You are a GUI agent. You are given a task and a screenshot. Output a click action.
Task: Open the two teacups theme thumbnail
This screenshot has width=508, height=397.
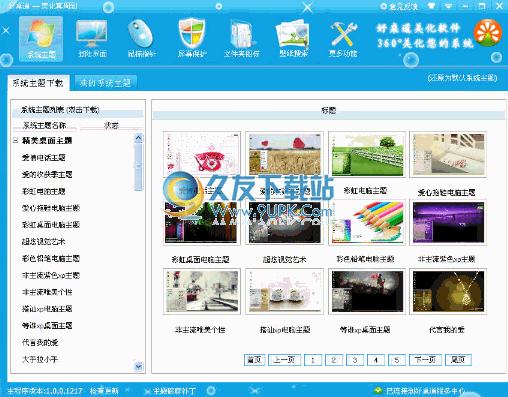click(x=285, y=292)
